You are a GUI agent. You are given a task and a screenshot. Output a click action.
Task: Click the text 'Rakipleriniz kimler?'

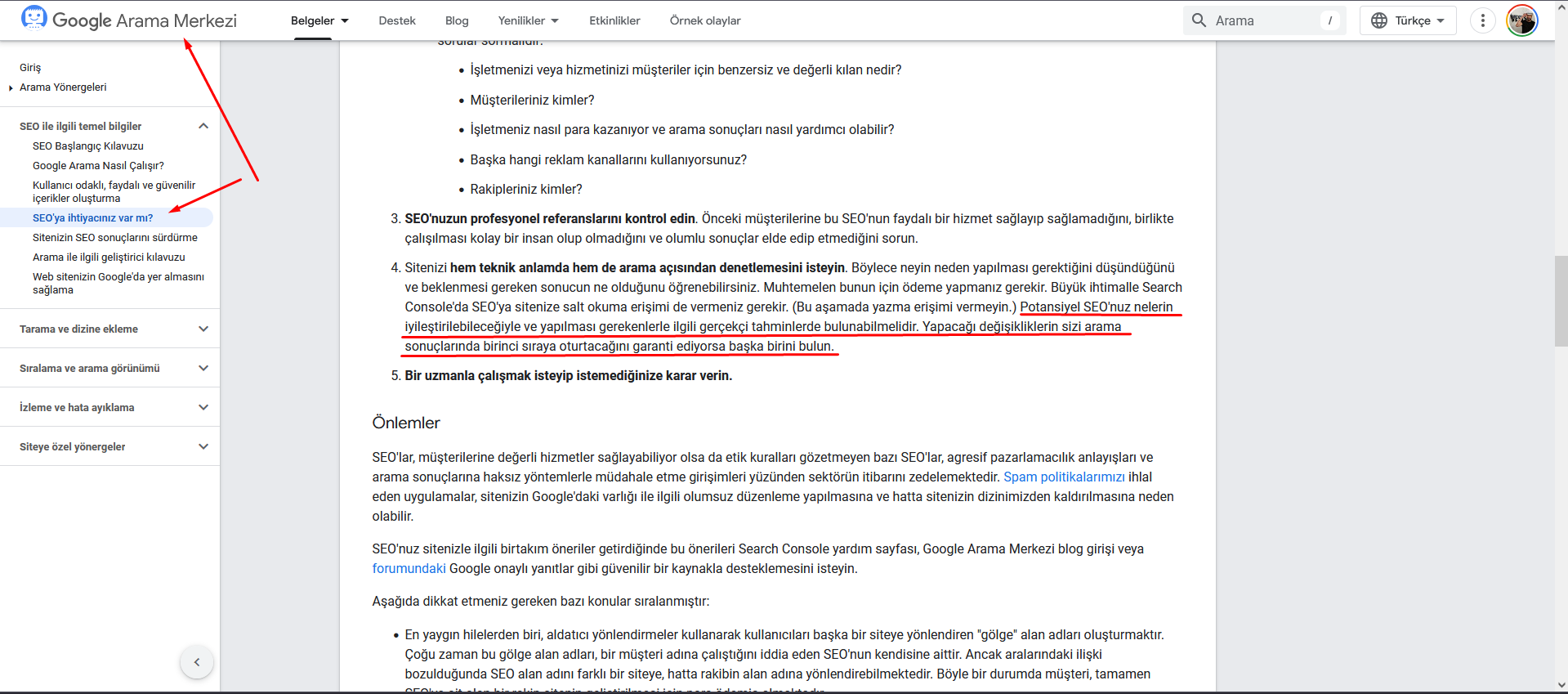click(x=526, y=189)
